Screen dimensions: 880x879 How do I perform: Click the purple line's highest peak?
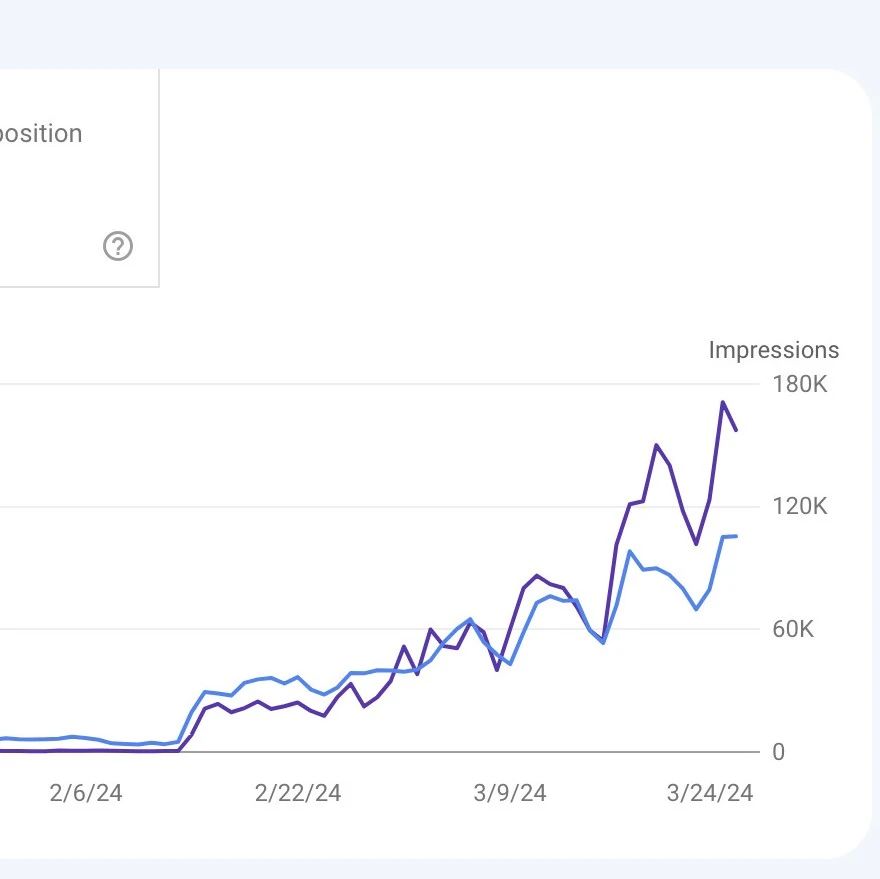[722, 402]
